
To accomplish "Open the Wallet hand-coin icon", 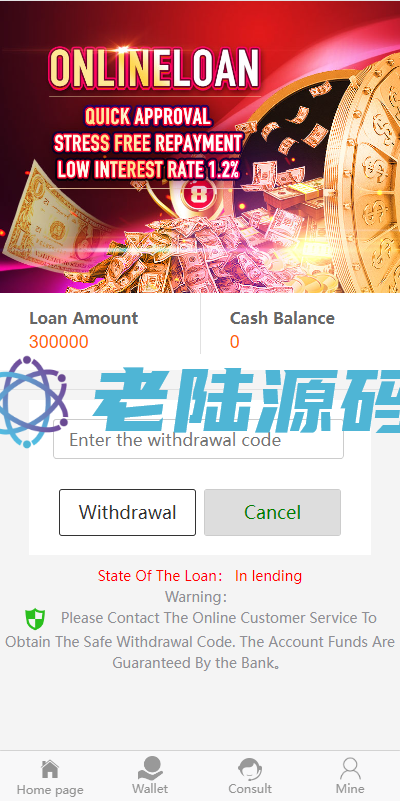I will click(x=150, y=768).
